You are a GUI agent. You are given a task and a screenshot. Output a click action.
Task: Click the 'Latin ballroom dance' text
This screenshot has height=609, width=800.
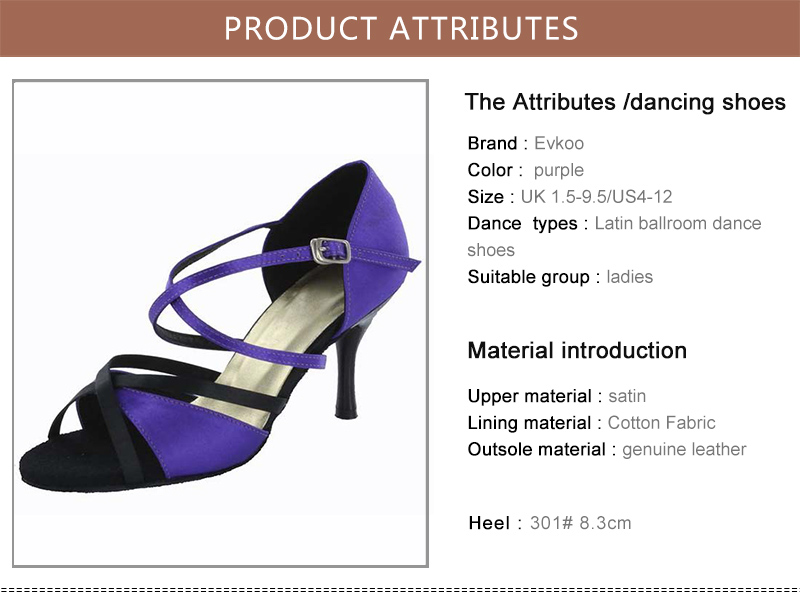point(678,224)
